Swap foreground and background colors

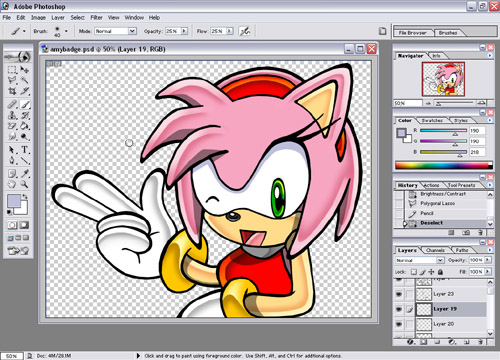pyautogui.click(x=24, y=197)
